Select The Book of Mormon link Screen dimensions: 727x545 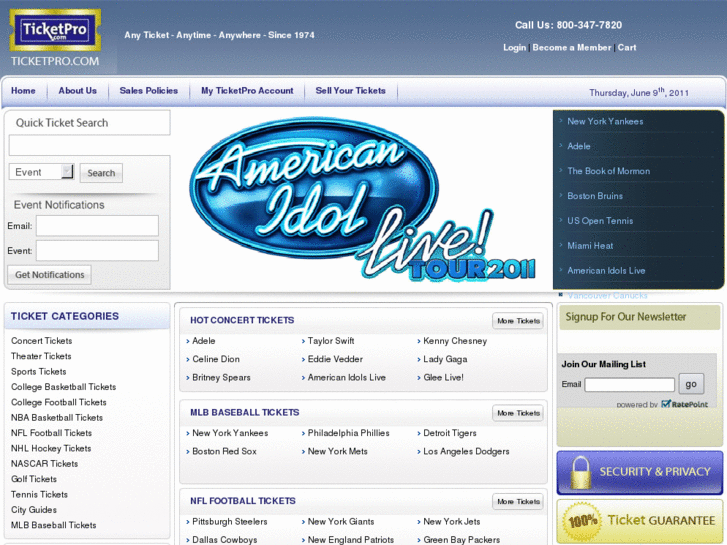tap(608, 171)
